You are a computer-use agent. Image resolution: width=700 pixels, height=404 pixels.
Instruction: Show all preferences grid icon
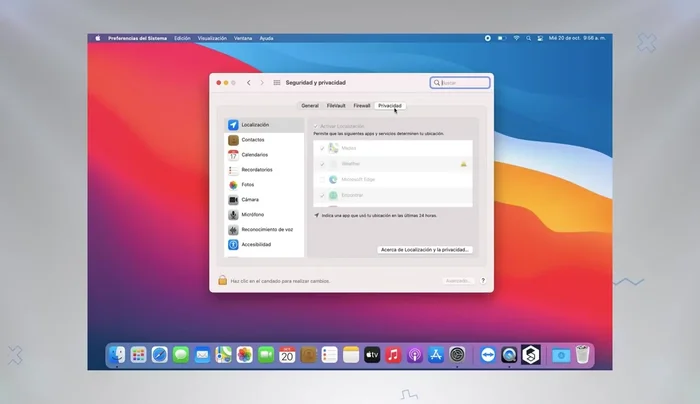tap(277, 82)
